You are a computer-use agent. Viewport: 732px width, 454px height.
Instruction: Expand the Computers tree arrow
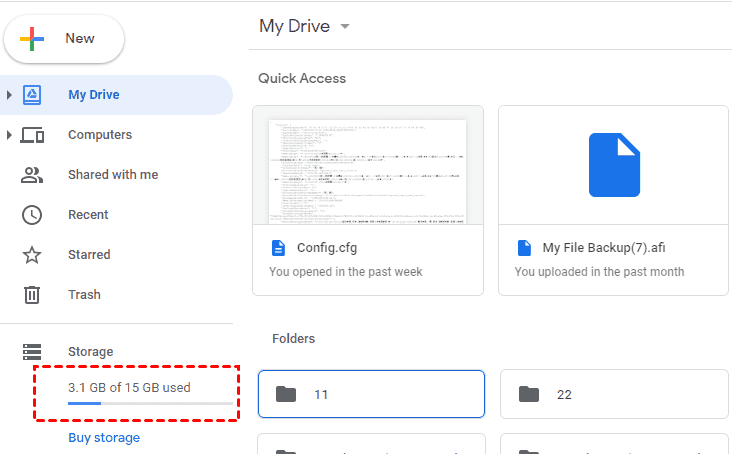(10, 135)
